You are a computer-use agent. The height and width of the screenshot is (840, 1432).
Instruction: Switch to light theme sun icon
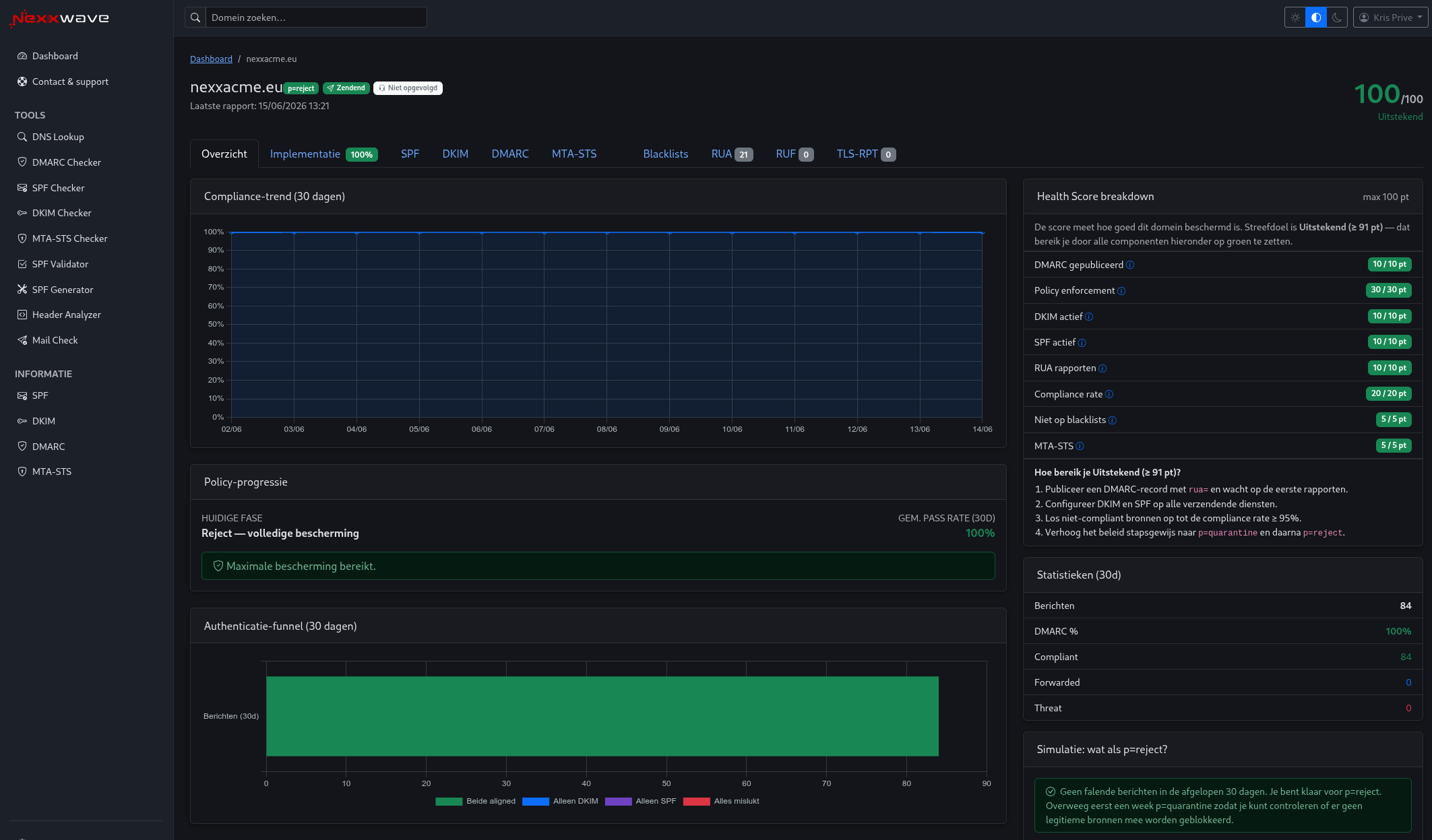click(x=1295, y=18)
